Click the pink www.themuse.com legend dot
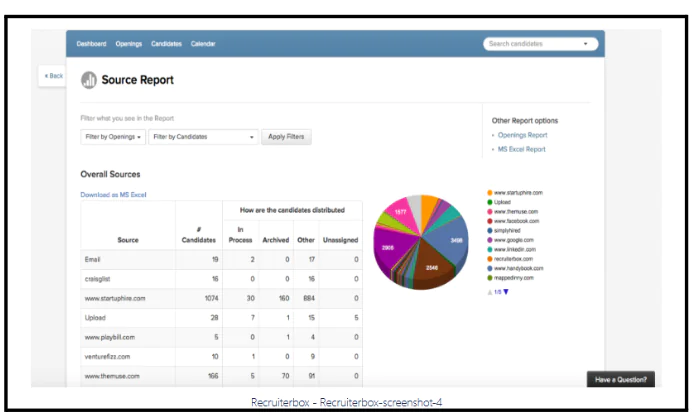The width and height of the screenshot is (692, 420). click(490, 212)
